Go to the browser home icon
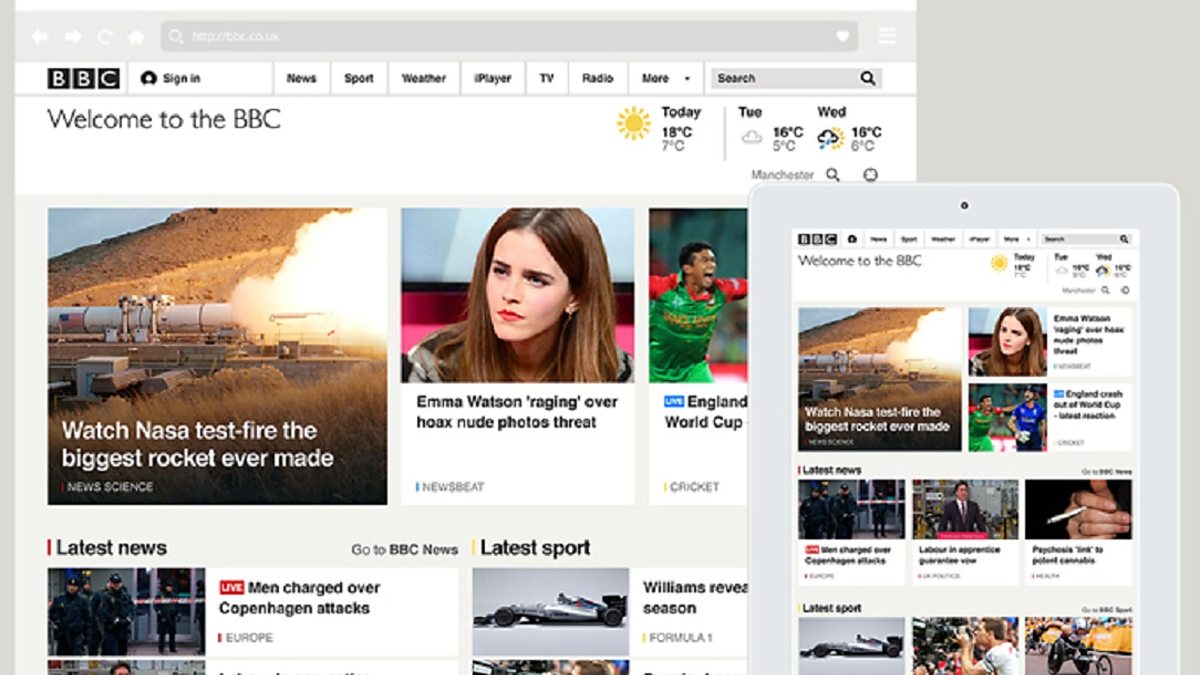Viewport: 1200px width, 675px height. 136,37
